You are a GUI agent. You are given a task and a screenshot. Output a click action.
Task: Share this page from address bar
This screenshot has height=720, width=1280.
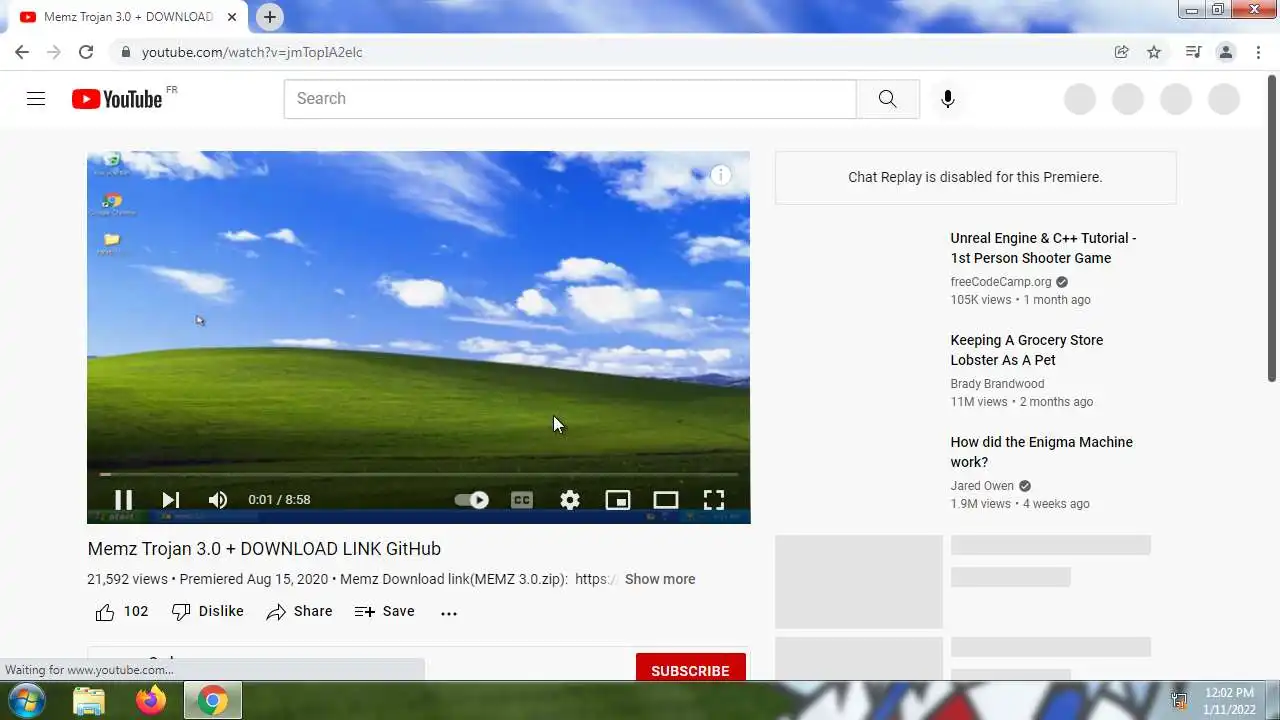click(1122, 52)
